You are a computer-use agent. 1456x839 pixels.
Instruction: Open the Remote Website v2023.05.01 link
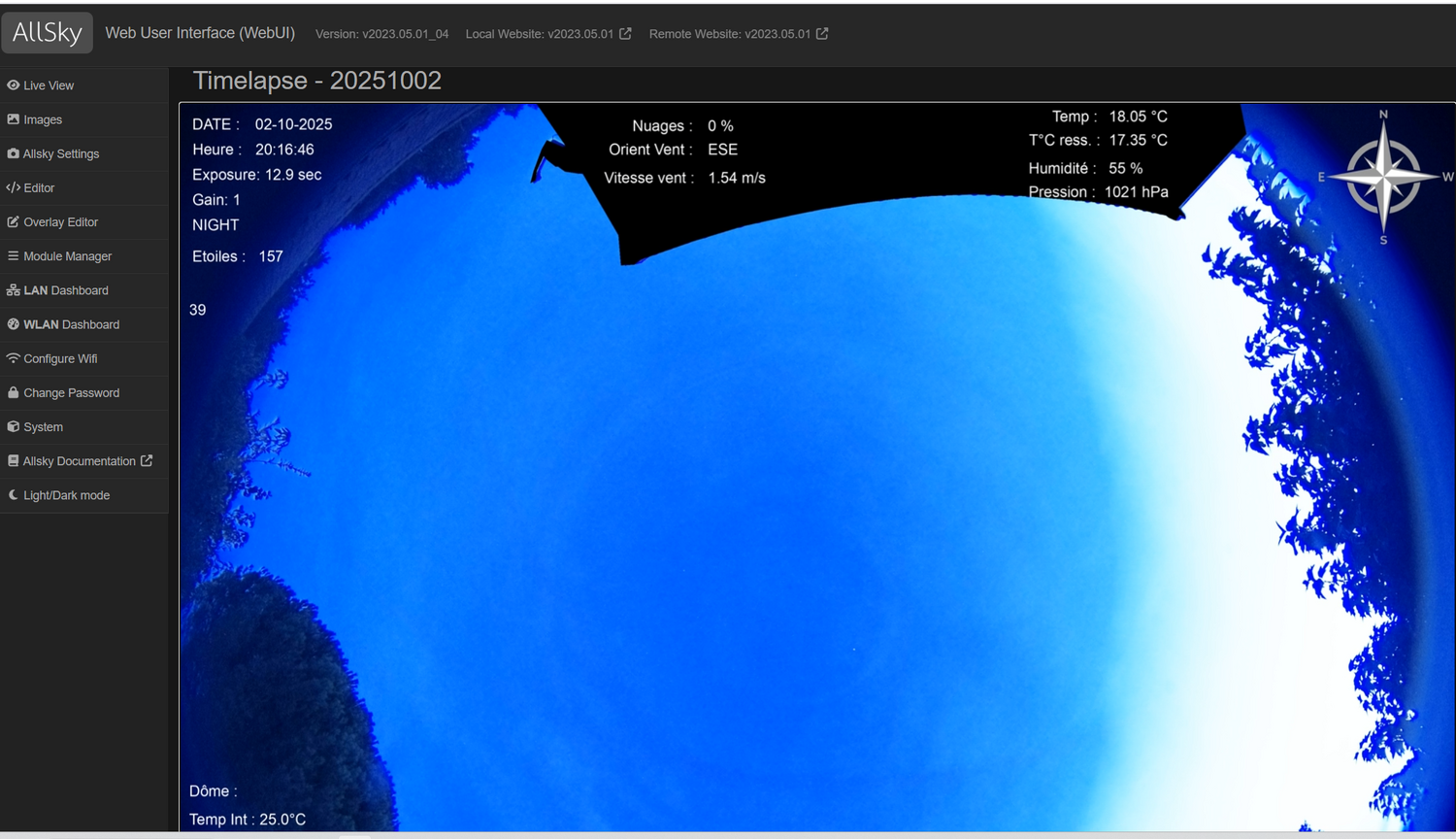tap(739, 34)
